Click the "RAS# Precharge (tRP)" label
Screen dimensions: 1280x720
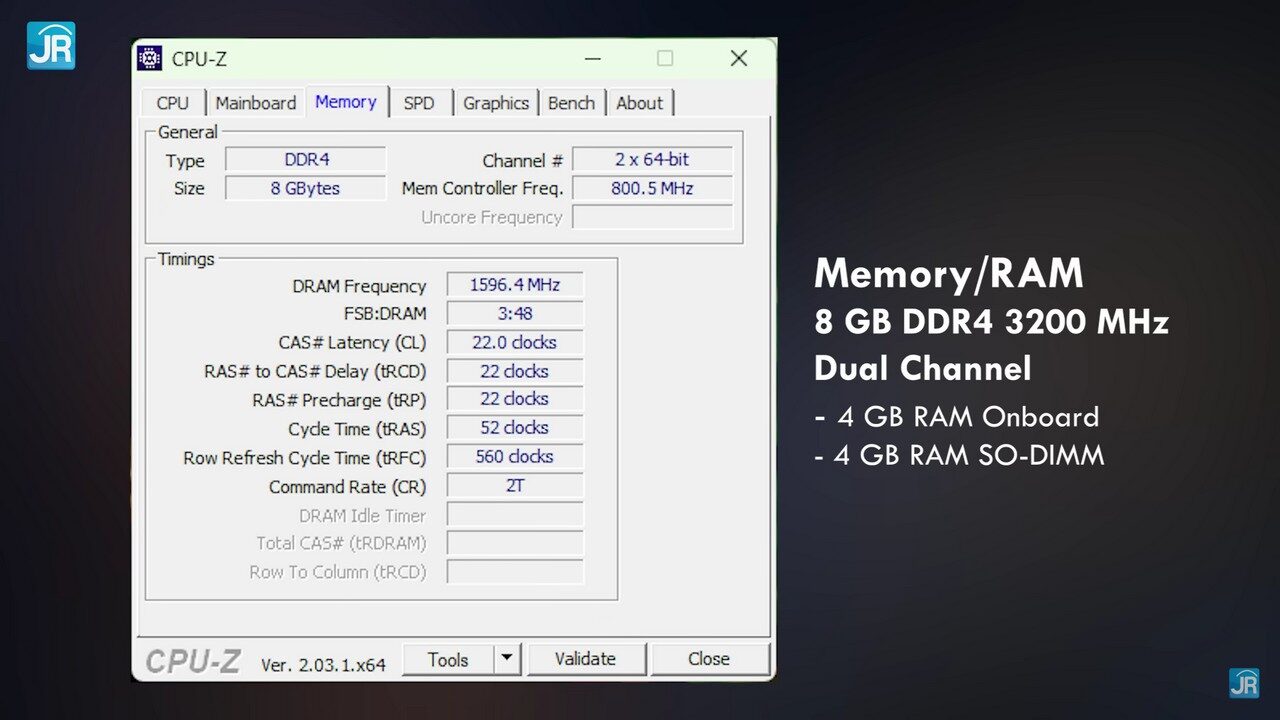339,400
